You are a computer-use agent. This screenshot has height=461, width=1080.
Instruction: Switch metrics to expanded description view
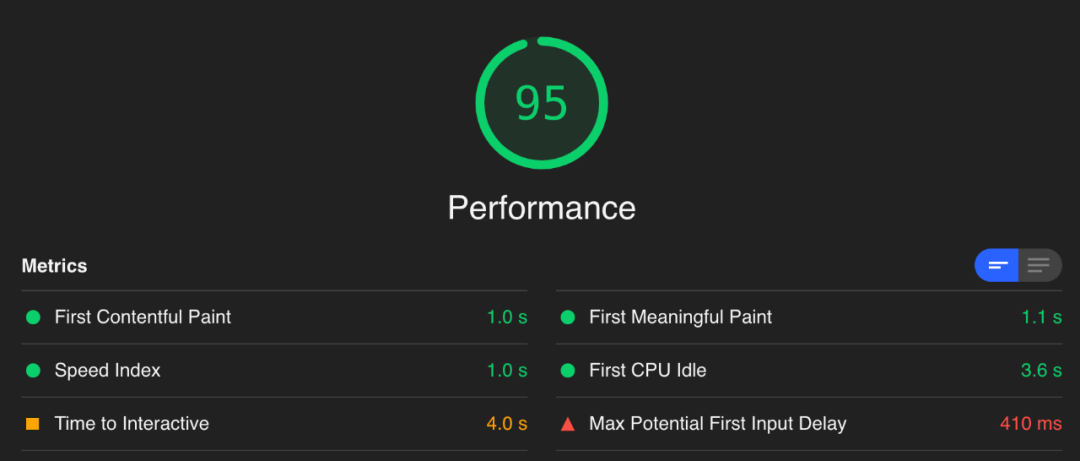click(1039, 265)
